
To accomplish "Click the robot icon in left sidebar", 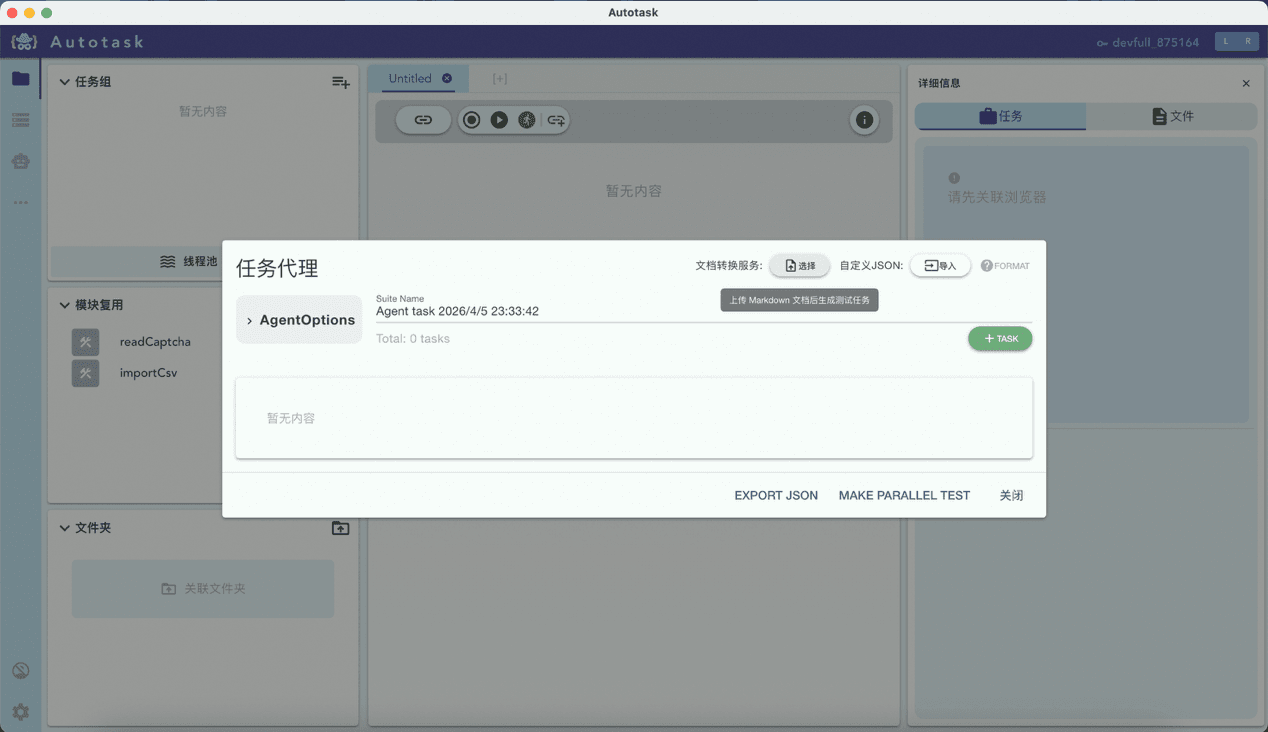I will [21, 161].
